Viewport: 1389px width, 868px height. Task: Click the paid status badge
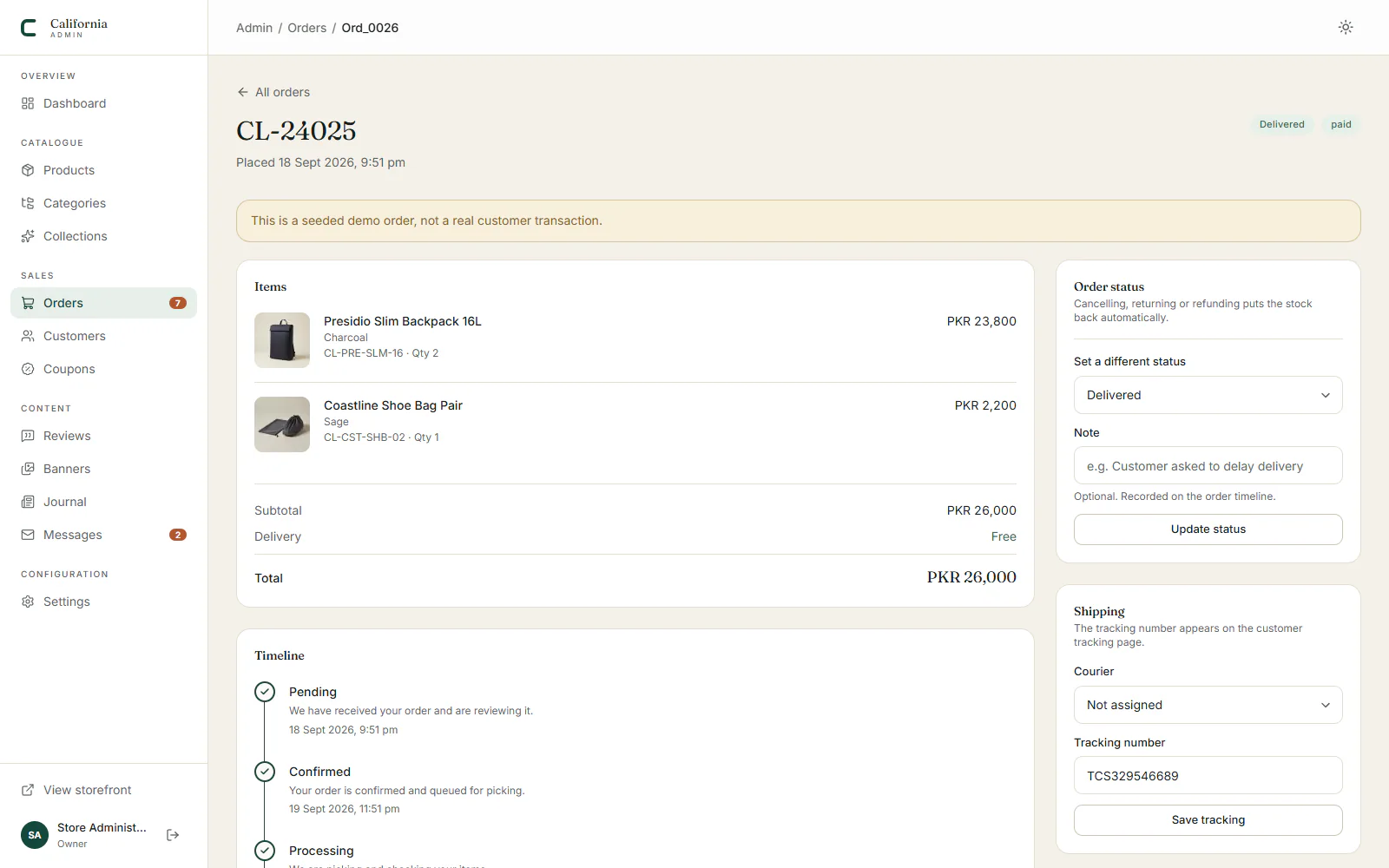pyautogui.click(x=1341, y=124)
